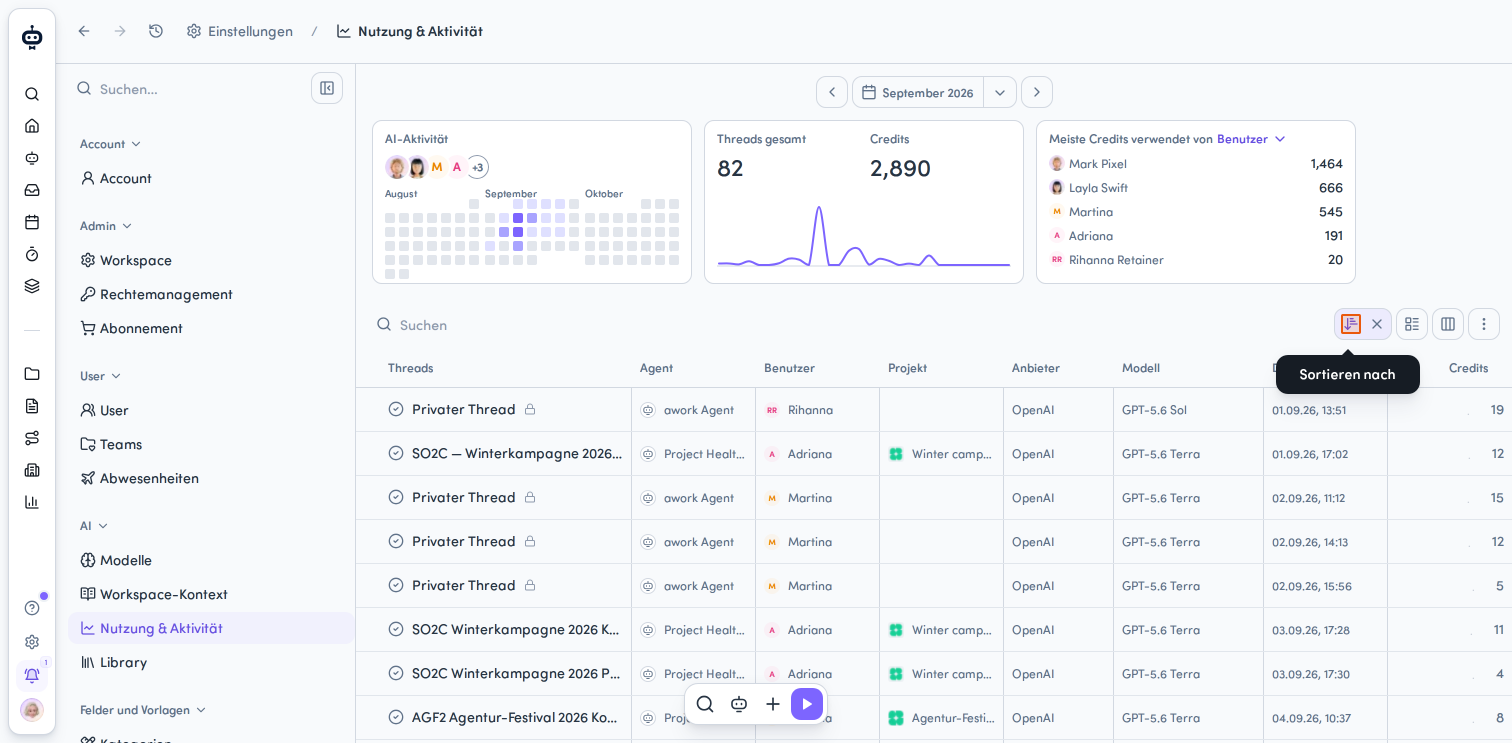Open the Benutzer dropdown in credits card
Viewport: 1512px width, 743px height.
1251,139
